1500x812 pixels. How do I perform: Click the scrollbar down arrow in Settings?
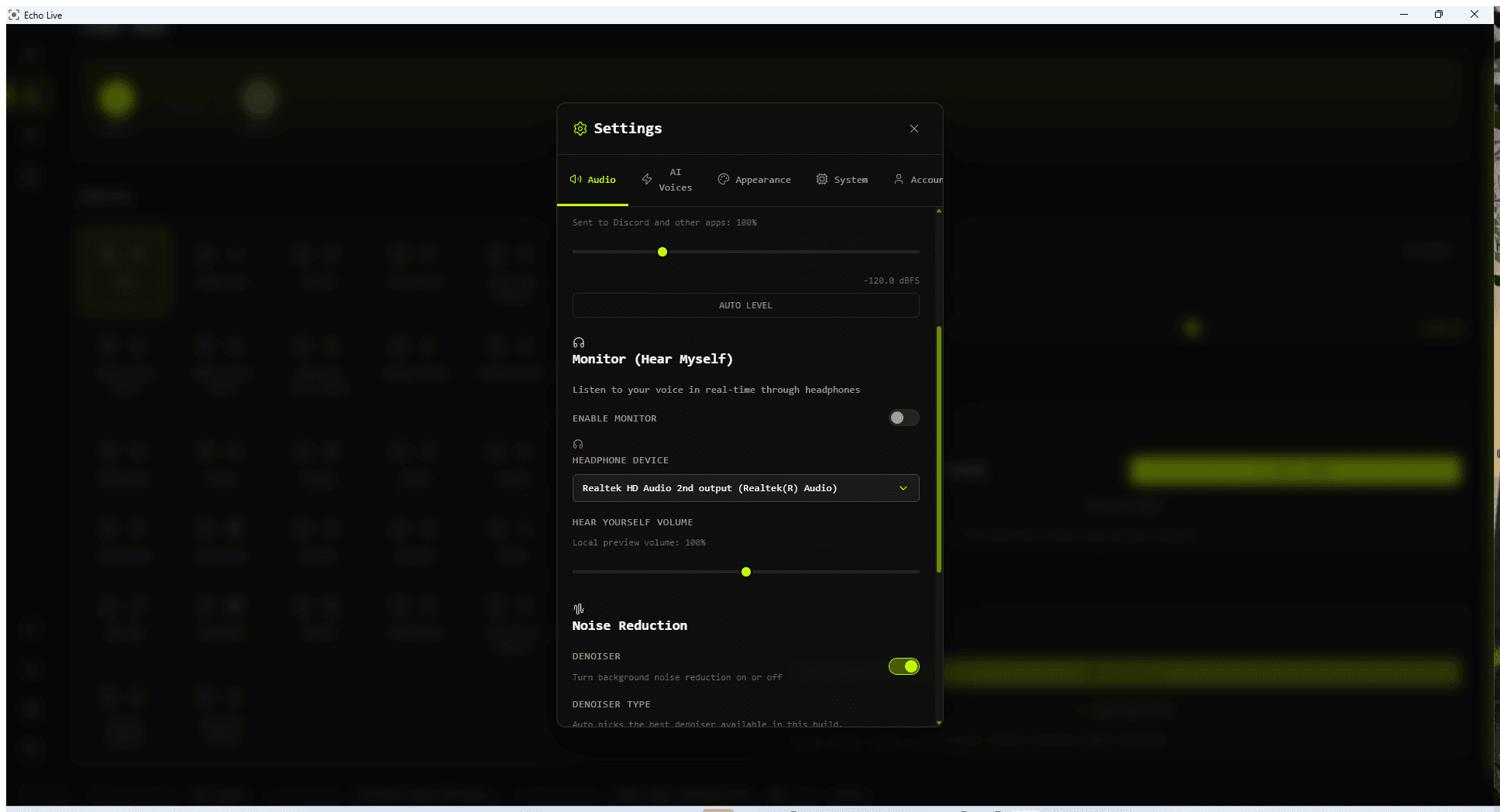pos(939,723)
